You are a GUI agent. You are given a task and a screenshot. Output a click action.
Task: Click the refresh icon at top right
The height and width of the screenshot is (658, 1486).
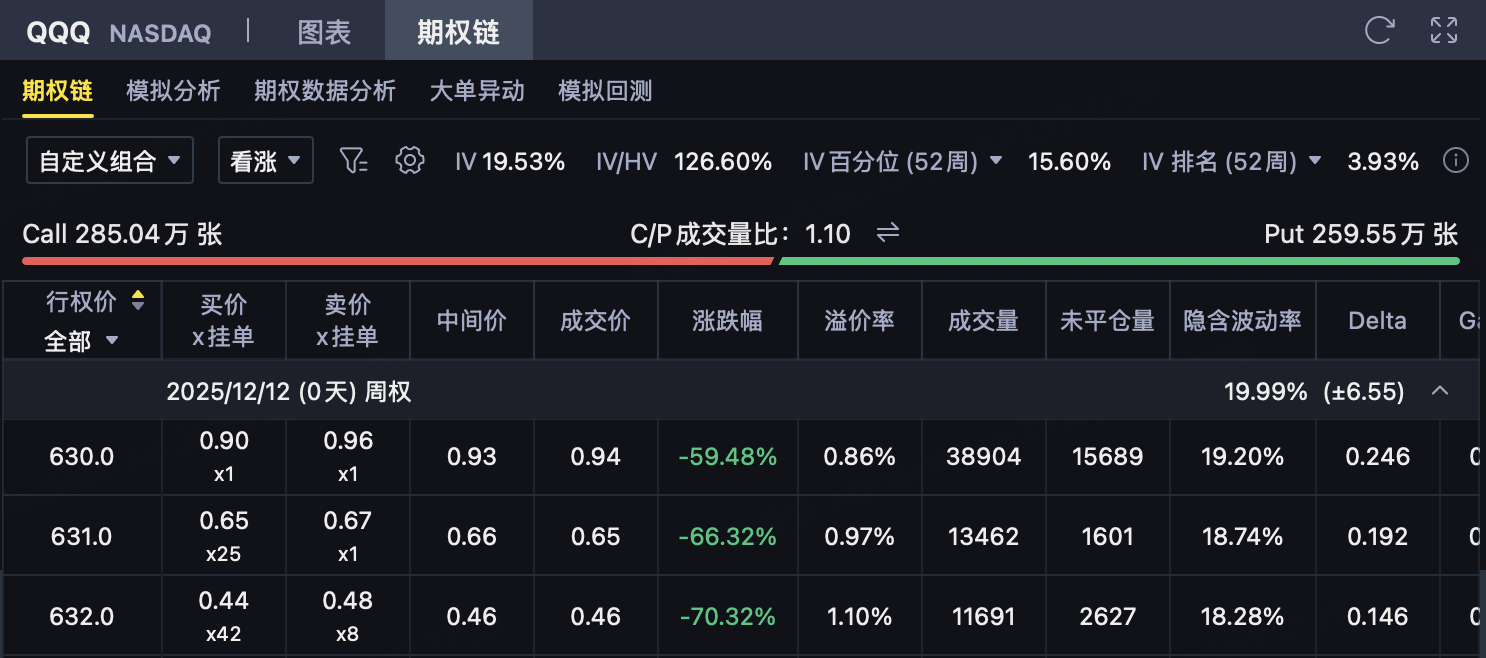tap(1379, 30)
